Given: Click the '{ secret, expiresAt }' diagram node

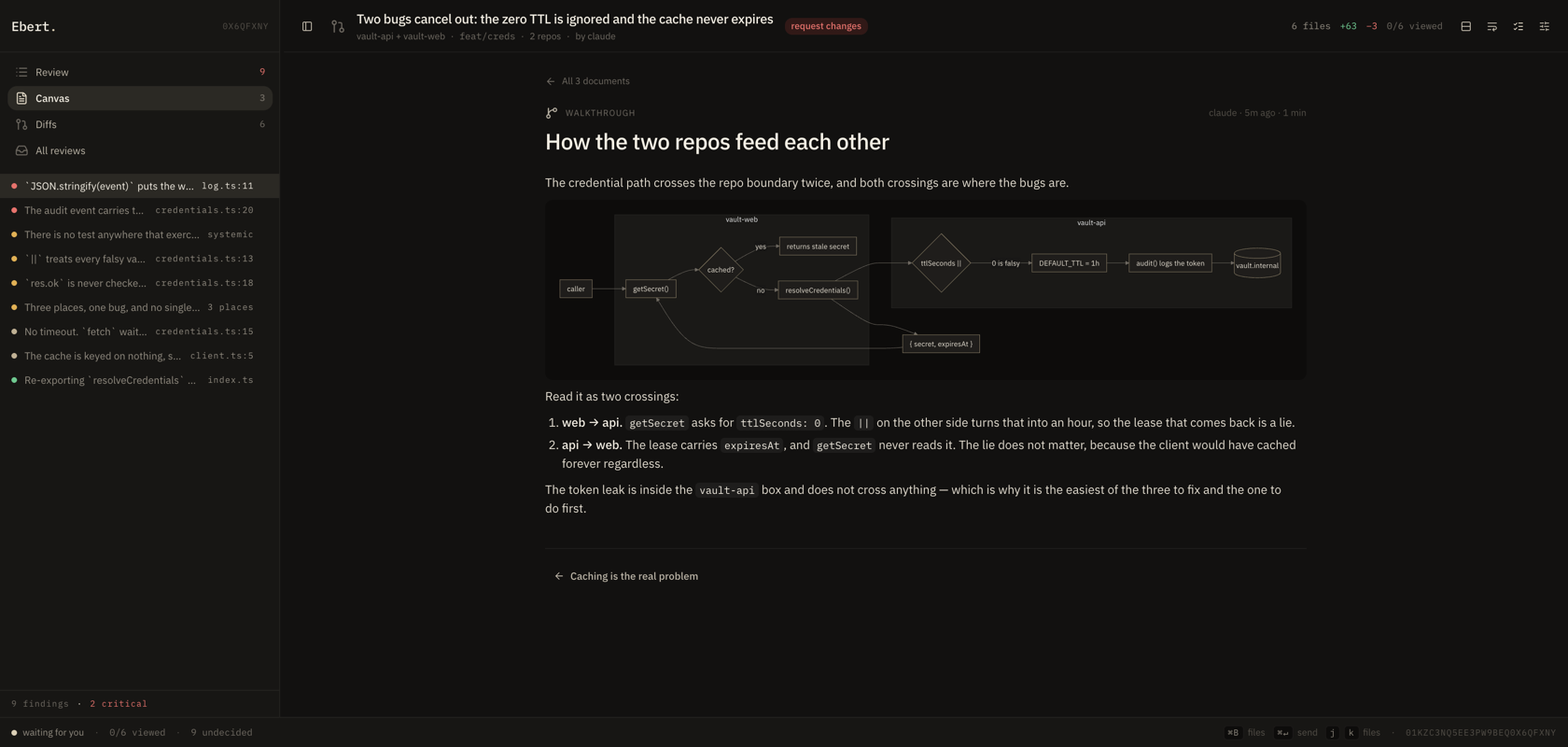Looking at the screenshot, I should pos(941,344).
